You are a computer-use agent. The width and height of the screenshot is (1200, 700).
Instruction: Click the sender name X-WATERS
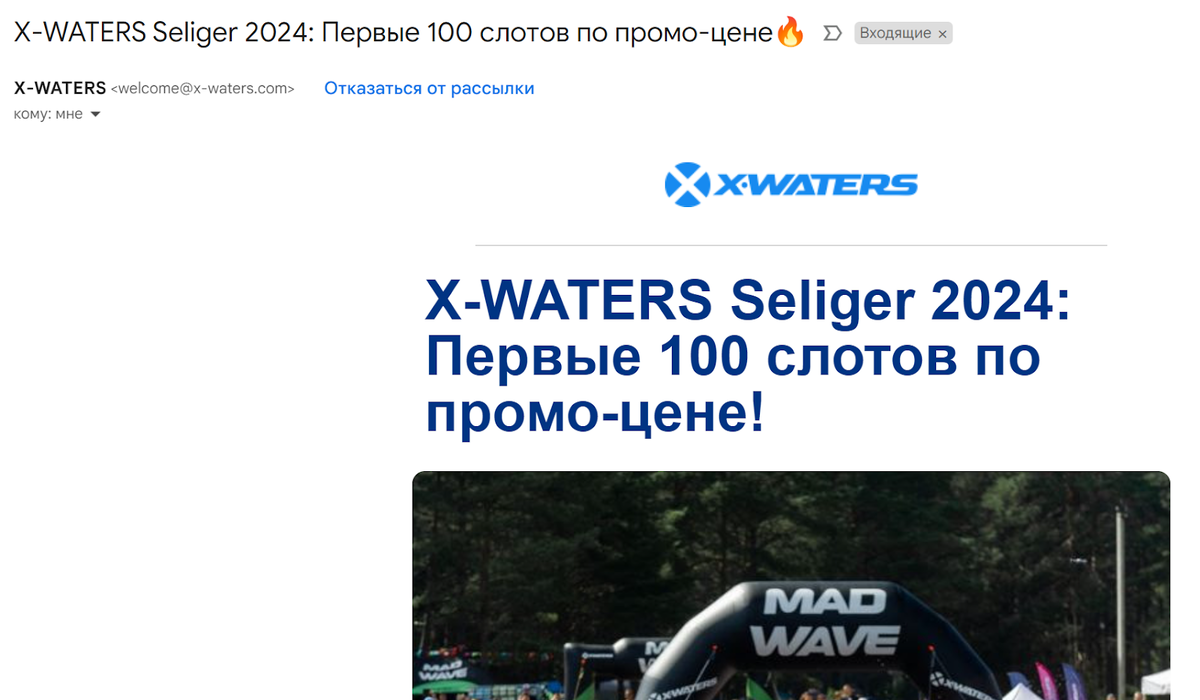[60, 88]
